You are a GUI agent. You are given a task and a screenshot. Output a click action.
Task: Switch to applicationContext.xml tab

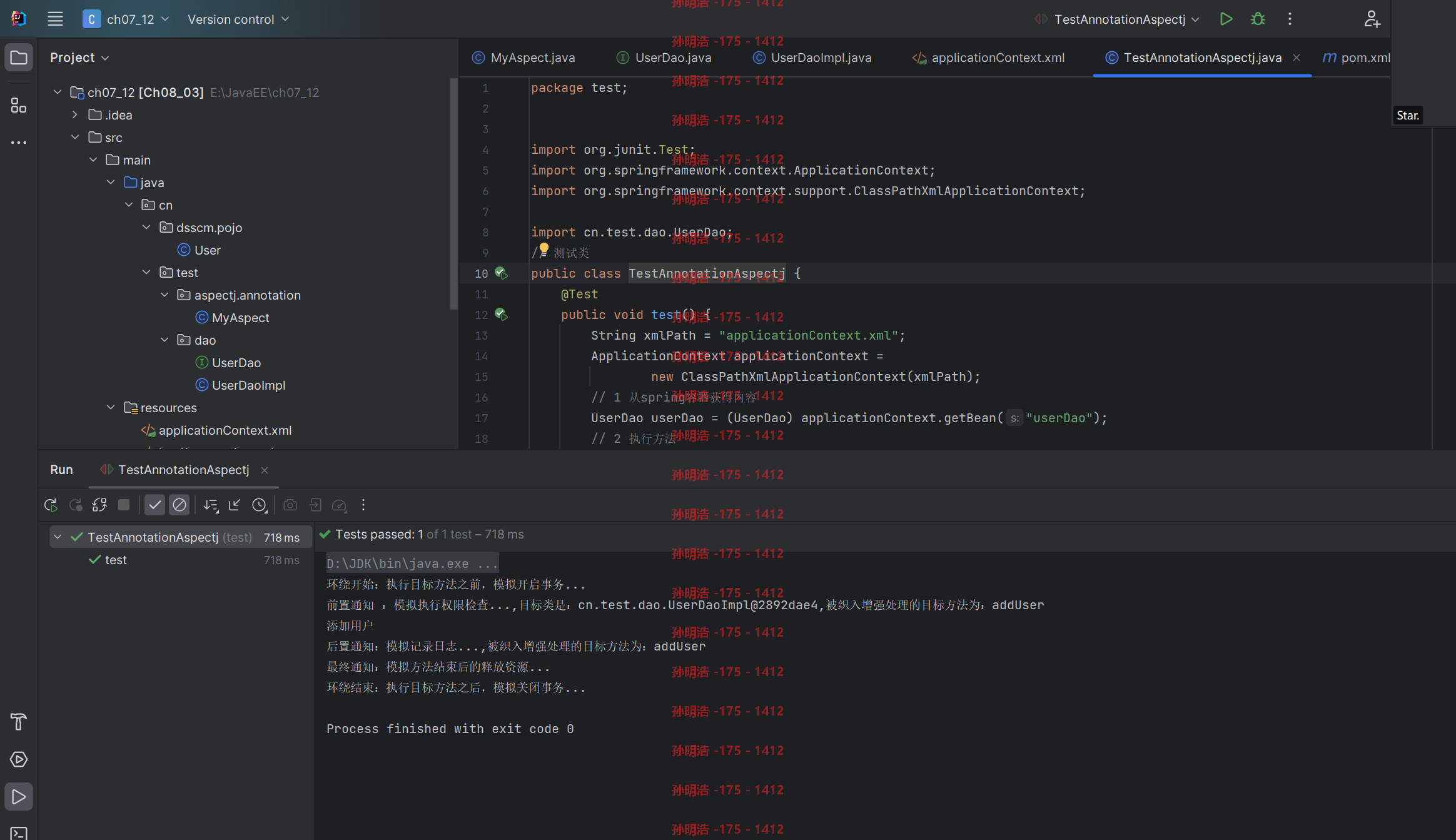[x=988, y=58]
